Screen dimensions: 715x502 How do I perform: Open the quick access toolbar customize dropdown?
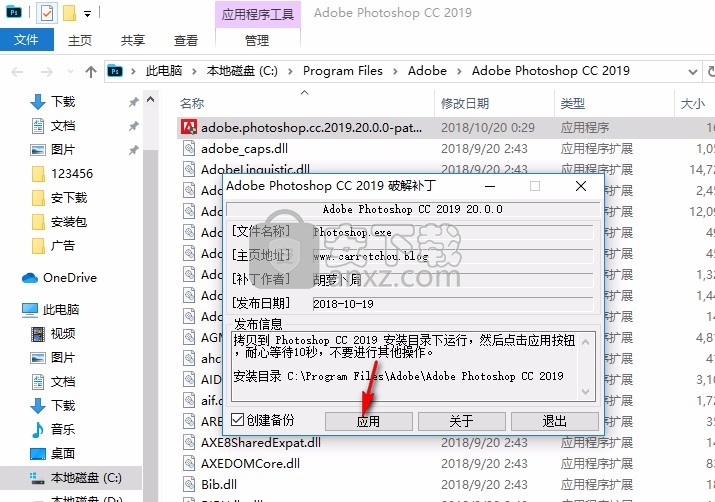coord(87,14)
